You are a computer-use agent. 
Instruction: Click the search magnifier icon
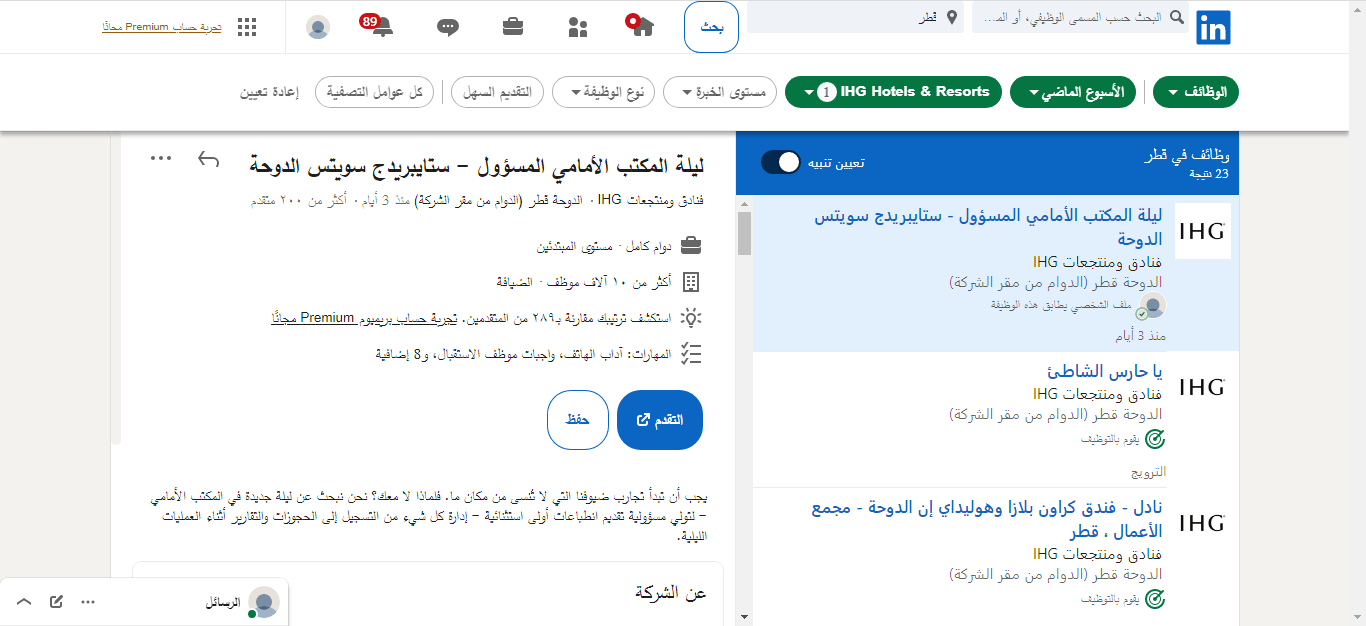pos(1176,18)
